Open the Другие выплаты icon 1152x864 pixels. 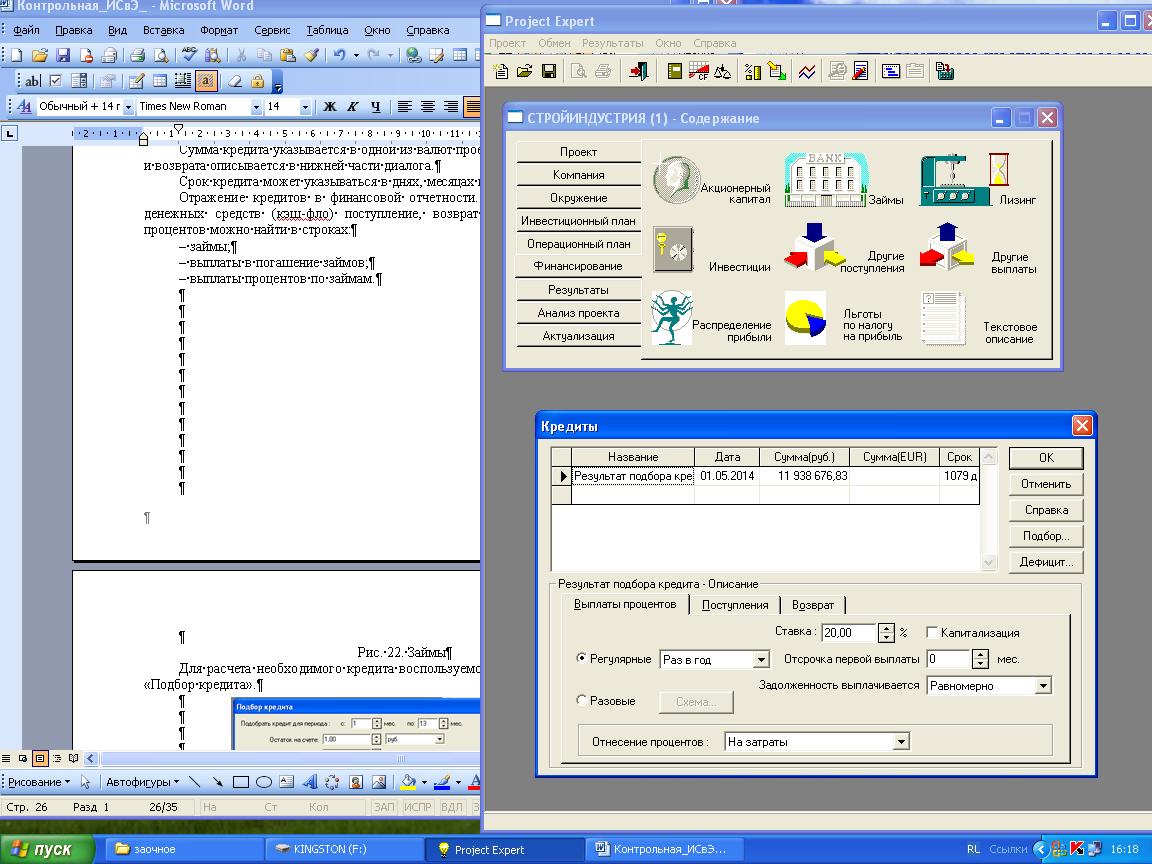point(947,248)
